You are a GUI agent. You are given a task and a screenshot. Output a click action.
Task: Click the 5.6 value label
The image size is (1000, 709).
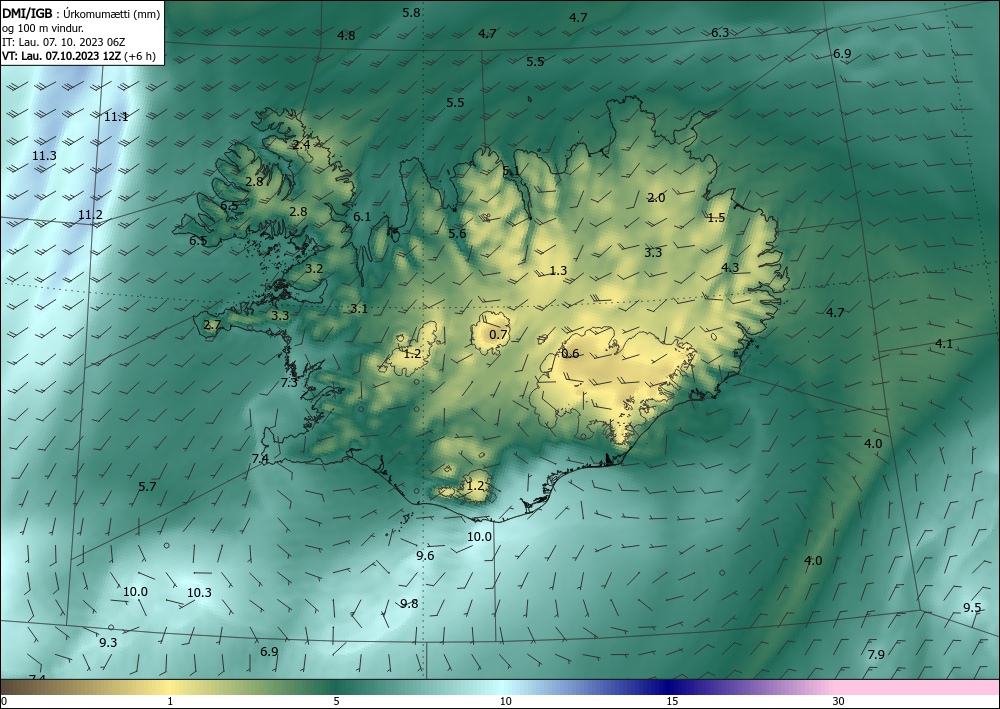pyautogui.click(x=457, y=233)
